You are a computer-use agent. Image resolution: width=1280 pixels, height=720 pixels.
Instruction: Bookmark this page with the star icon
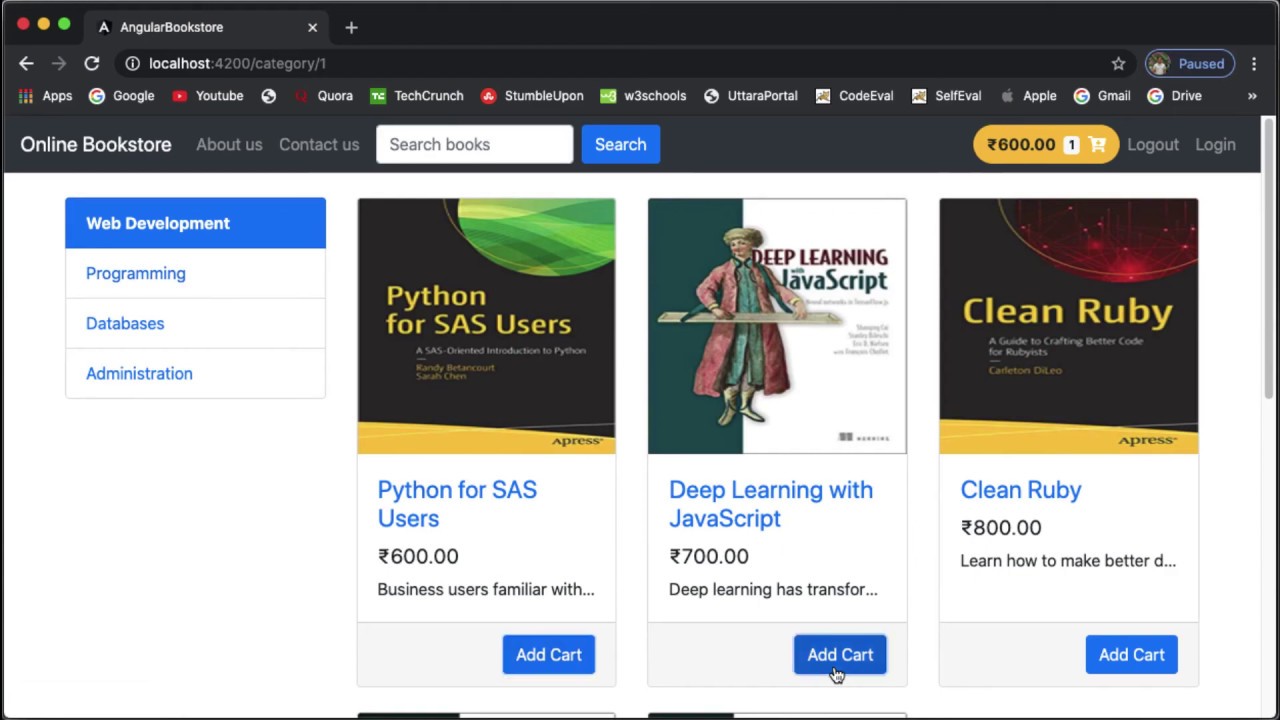1118,63
